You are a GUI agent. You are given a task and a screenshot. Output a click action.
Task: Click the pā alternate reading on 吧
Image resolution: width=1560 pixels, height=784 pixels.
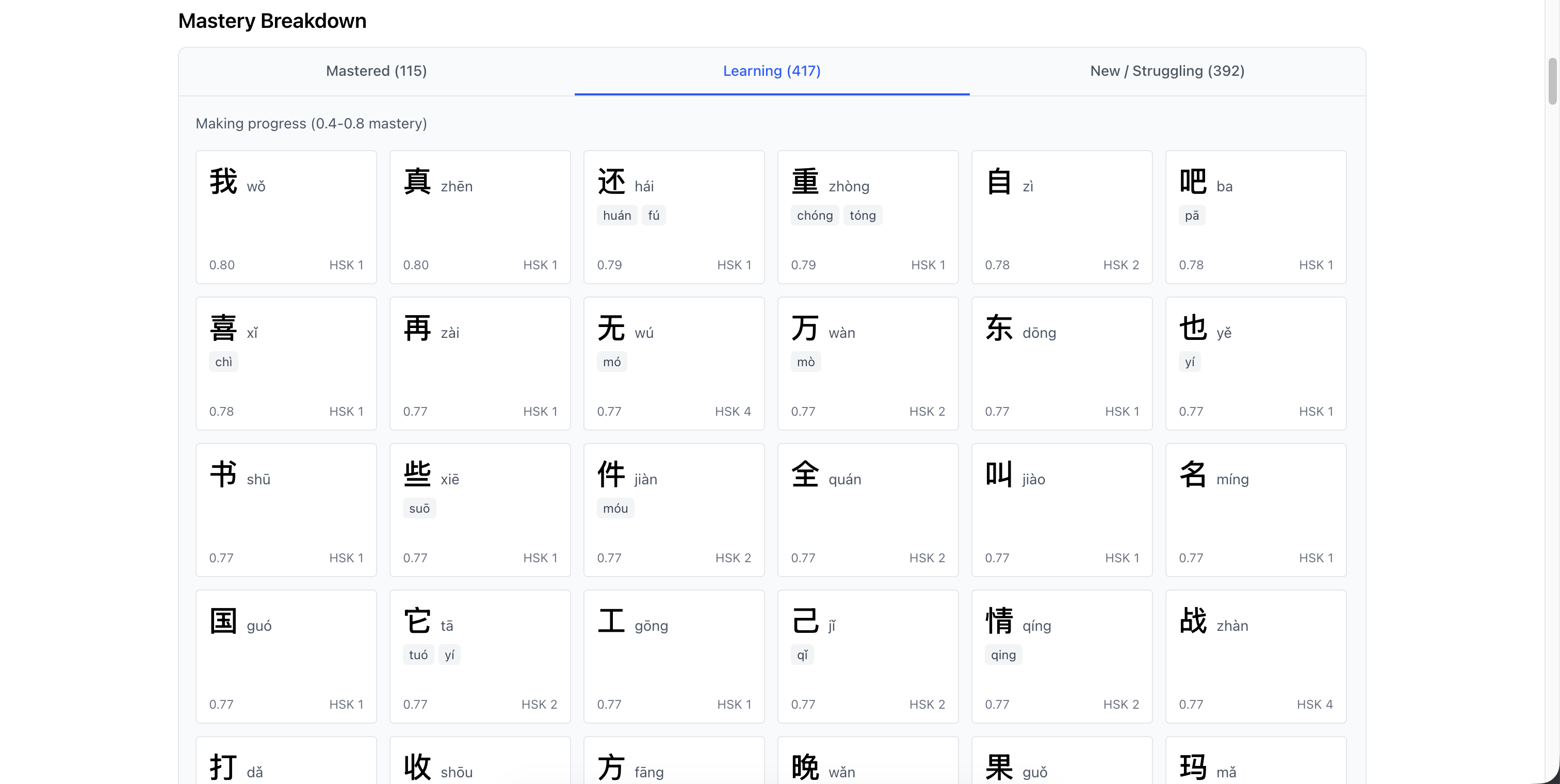[x=1191, y=216]
